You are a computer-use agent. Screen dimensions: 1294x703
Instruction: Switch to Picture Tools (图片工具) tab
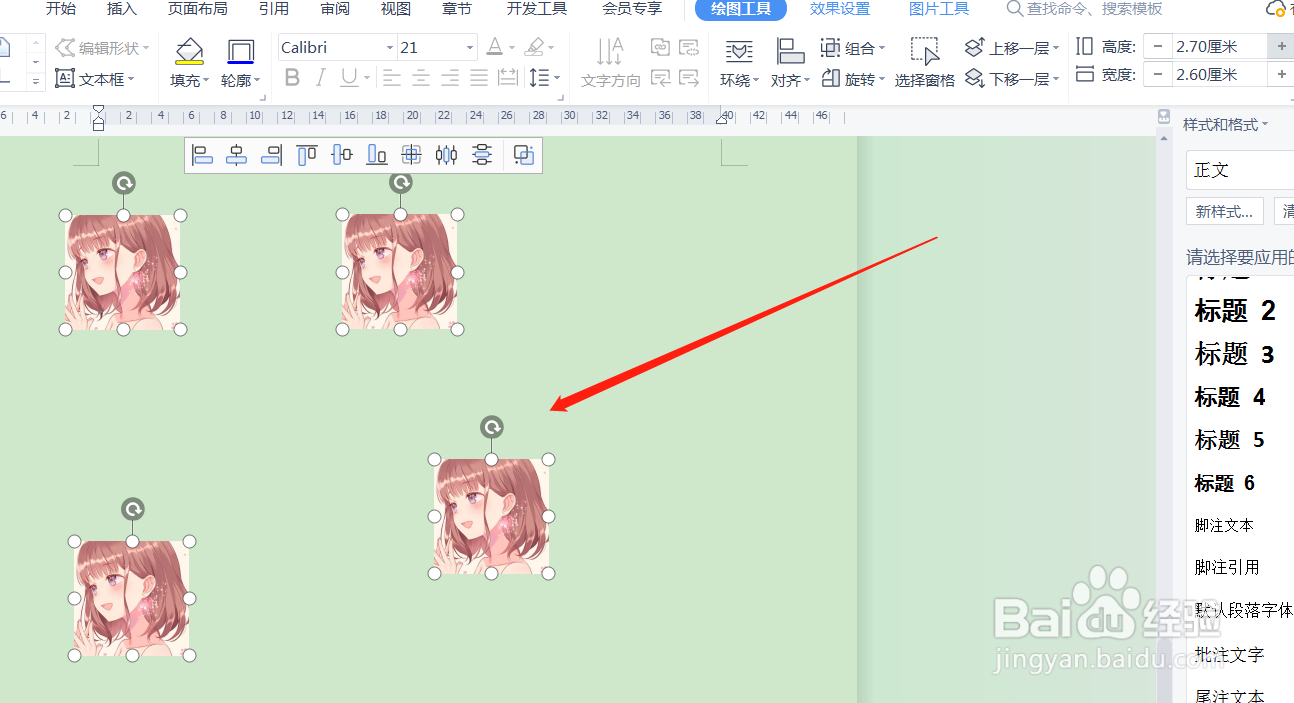pyautogui.click(x=939, y=9)
